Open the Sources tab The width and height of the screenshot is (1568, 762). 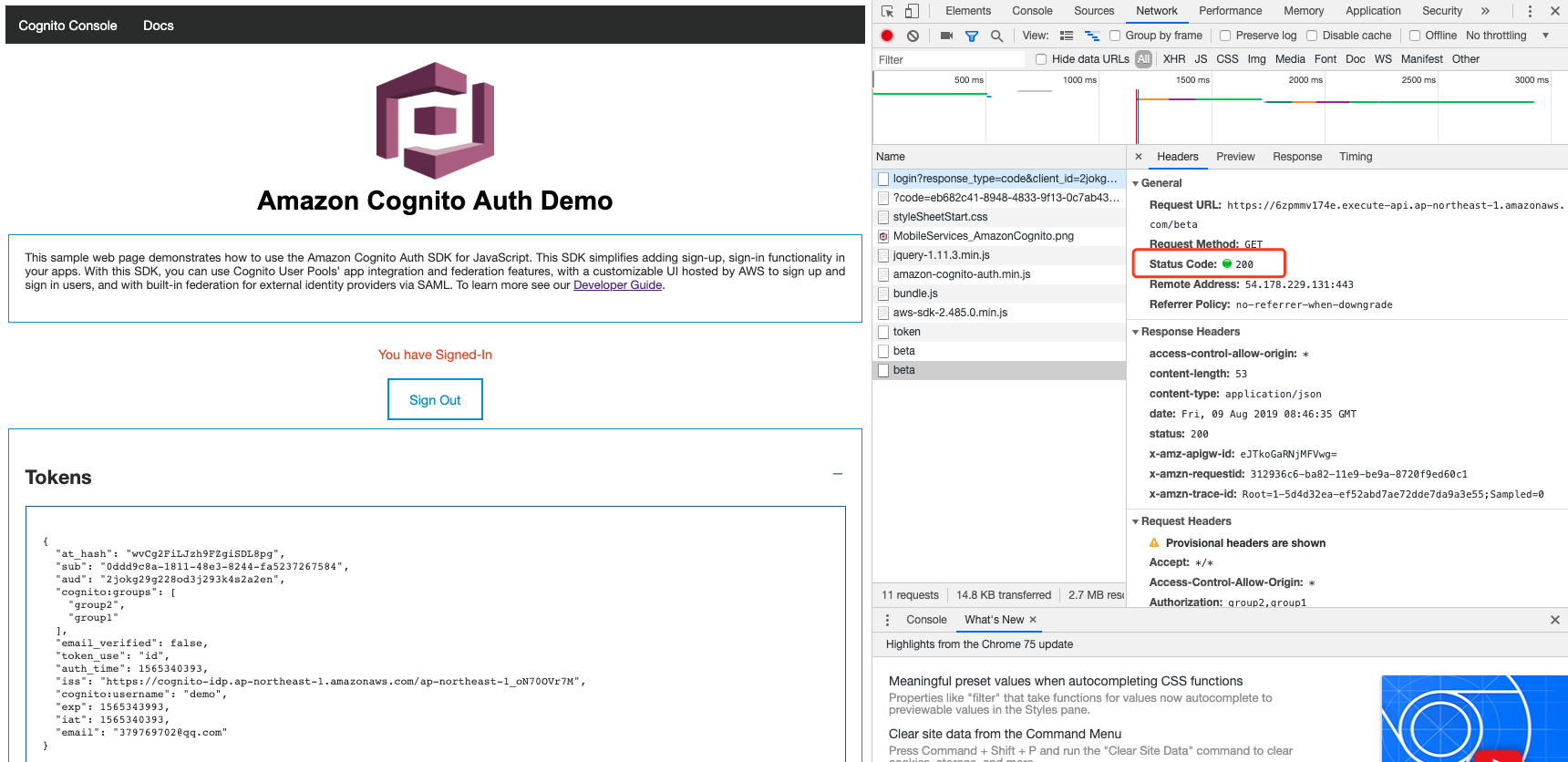click(x=1094, y=11)
